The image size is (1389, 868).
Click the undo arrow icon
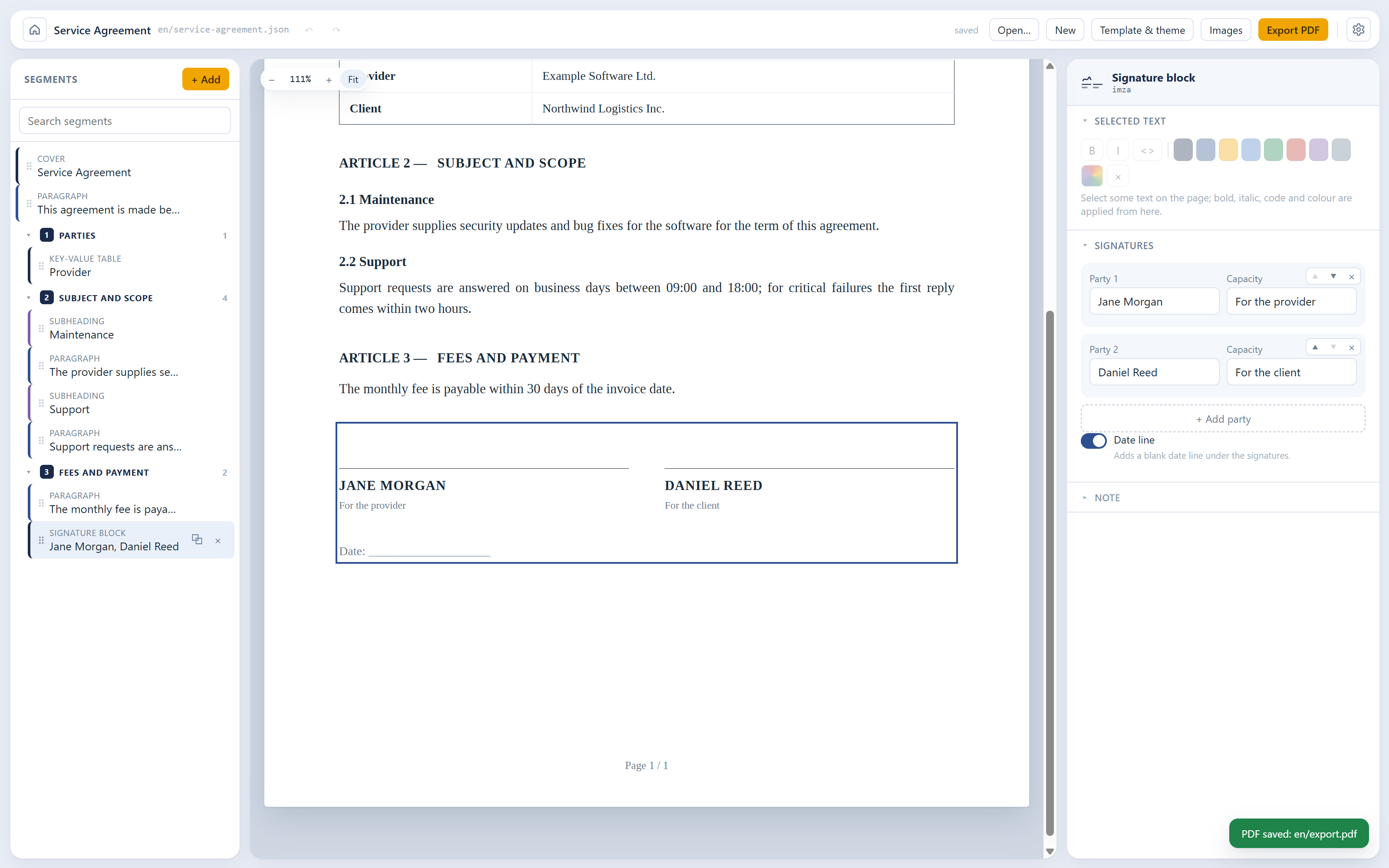point(309,30)
